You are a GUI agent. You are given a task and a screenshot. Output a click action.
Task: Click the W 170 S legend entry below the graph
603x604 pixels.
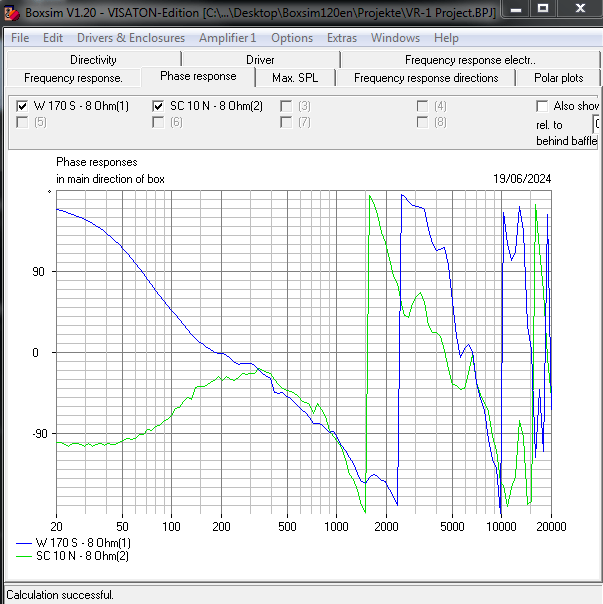coord(73,543)
